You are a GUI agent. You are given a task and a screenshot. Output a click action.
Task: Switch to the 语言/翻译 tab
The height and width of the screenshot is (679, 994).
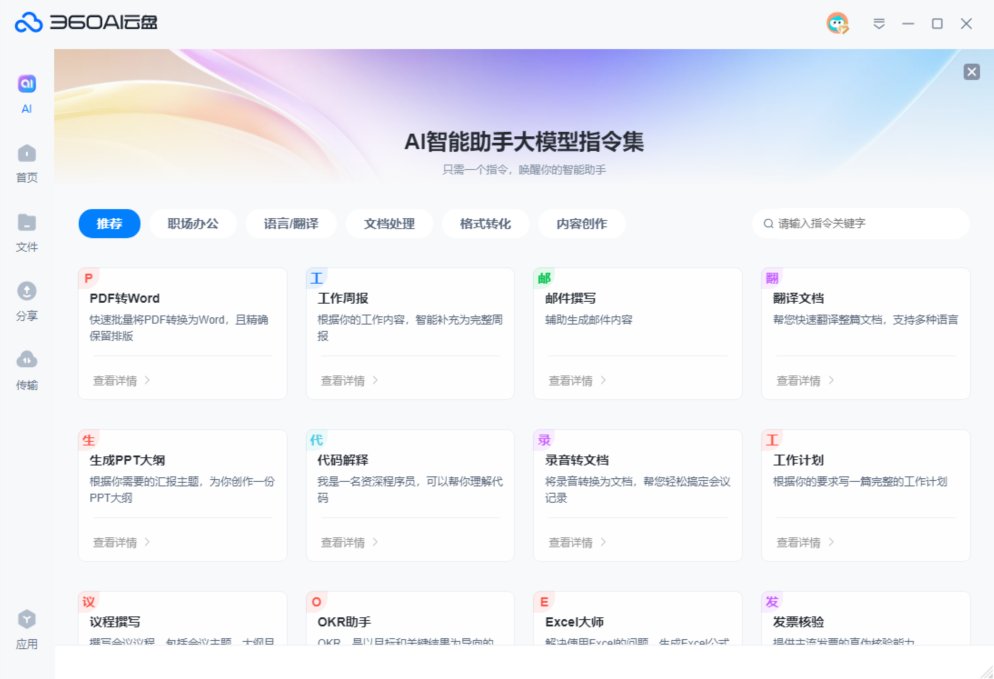point(291,224)
